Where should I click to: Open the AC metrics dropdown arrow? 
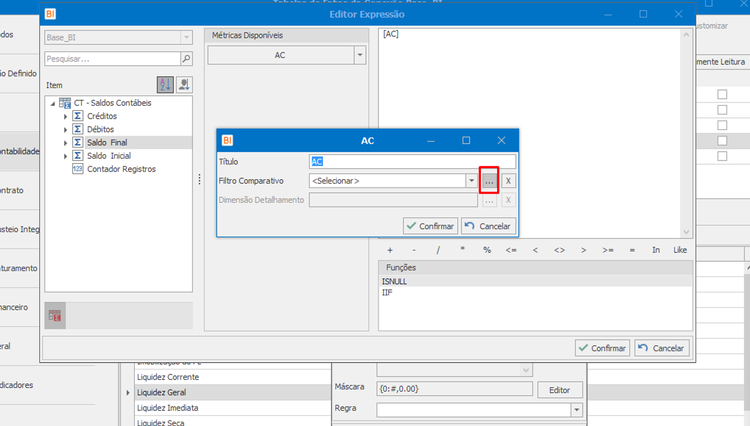tap(360, 55)
